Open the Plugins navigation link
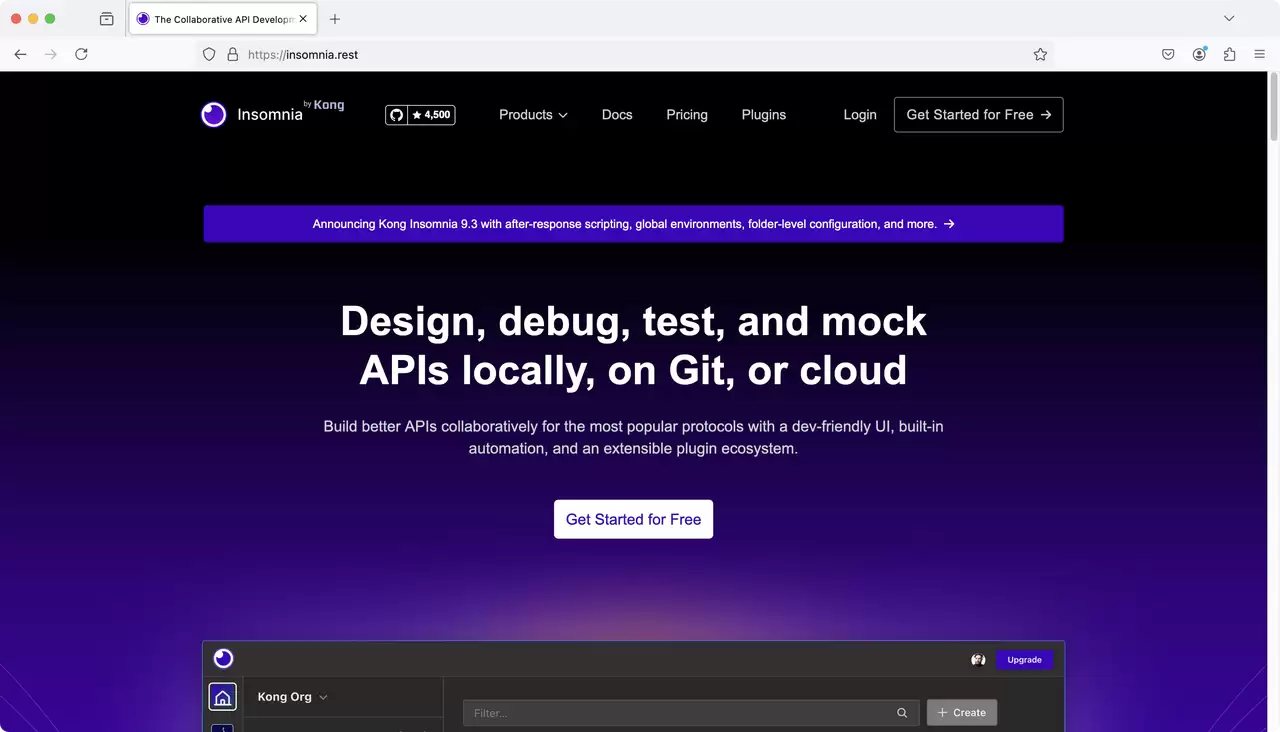Viewport: 1280px width, 732px height. coord(764,115)
